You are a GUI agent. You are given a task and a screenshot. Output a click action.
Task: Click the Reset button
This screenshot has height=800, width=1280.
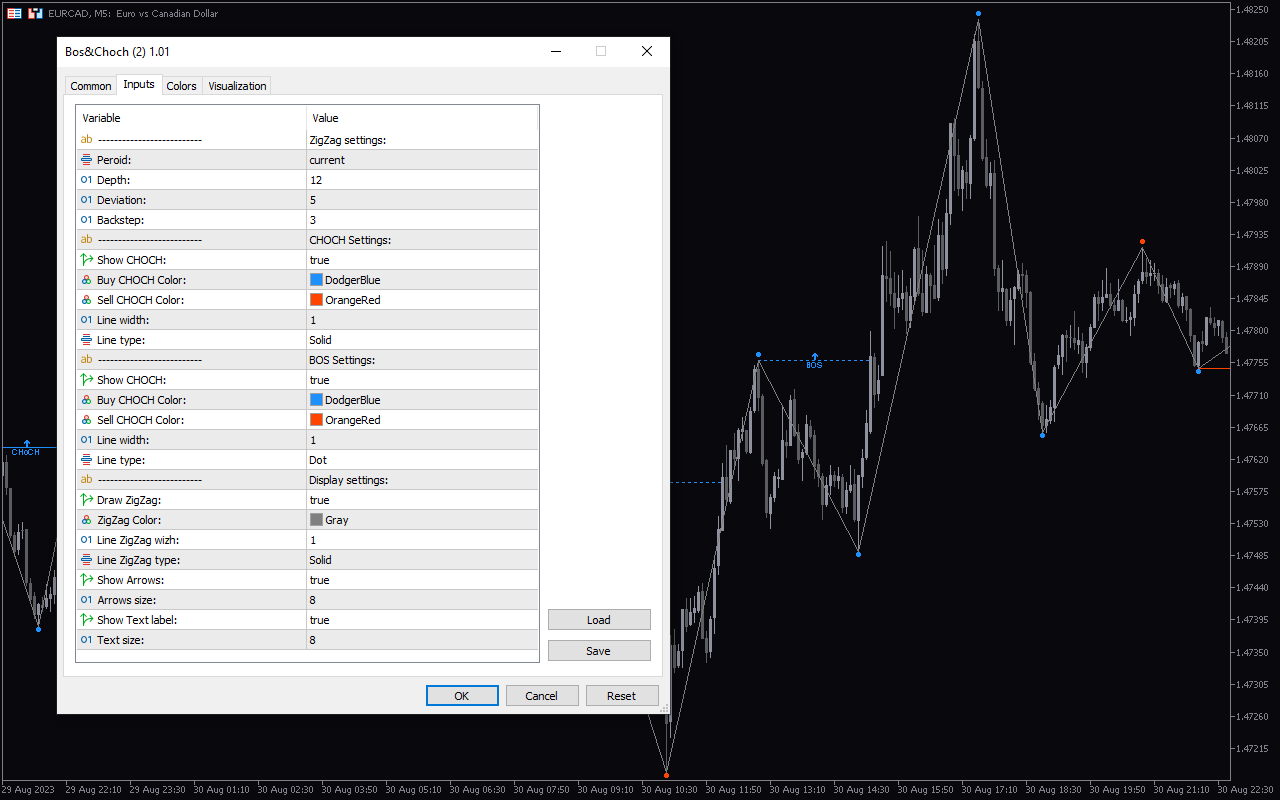(x=622, y=696)
